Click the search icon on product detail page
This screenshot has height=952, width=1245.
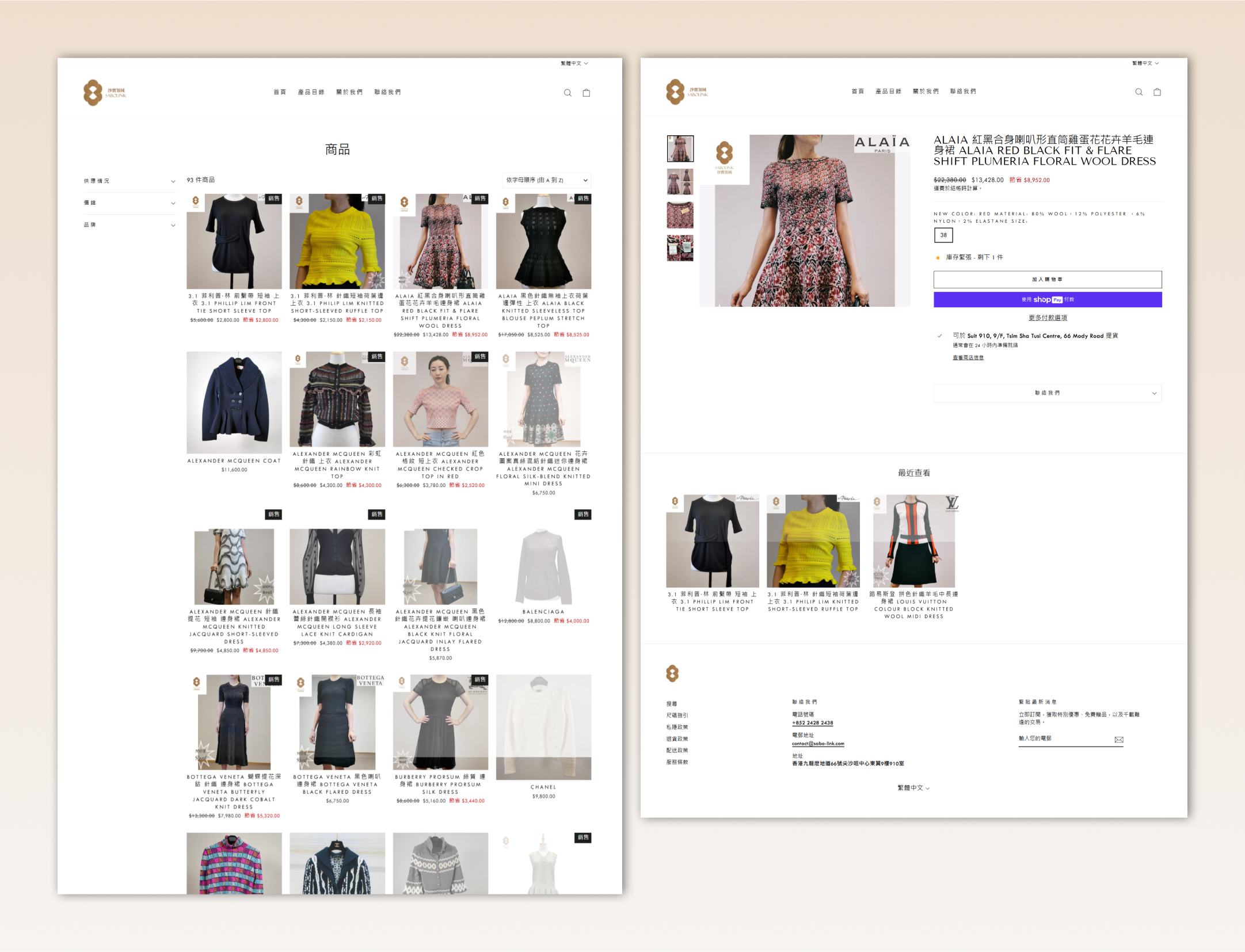pos(1139,92)
